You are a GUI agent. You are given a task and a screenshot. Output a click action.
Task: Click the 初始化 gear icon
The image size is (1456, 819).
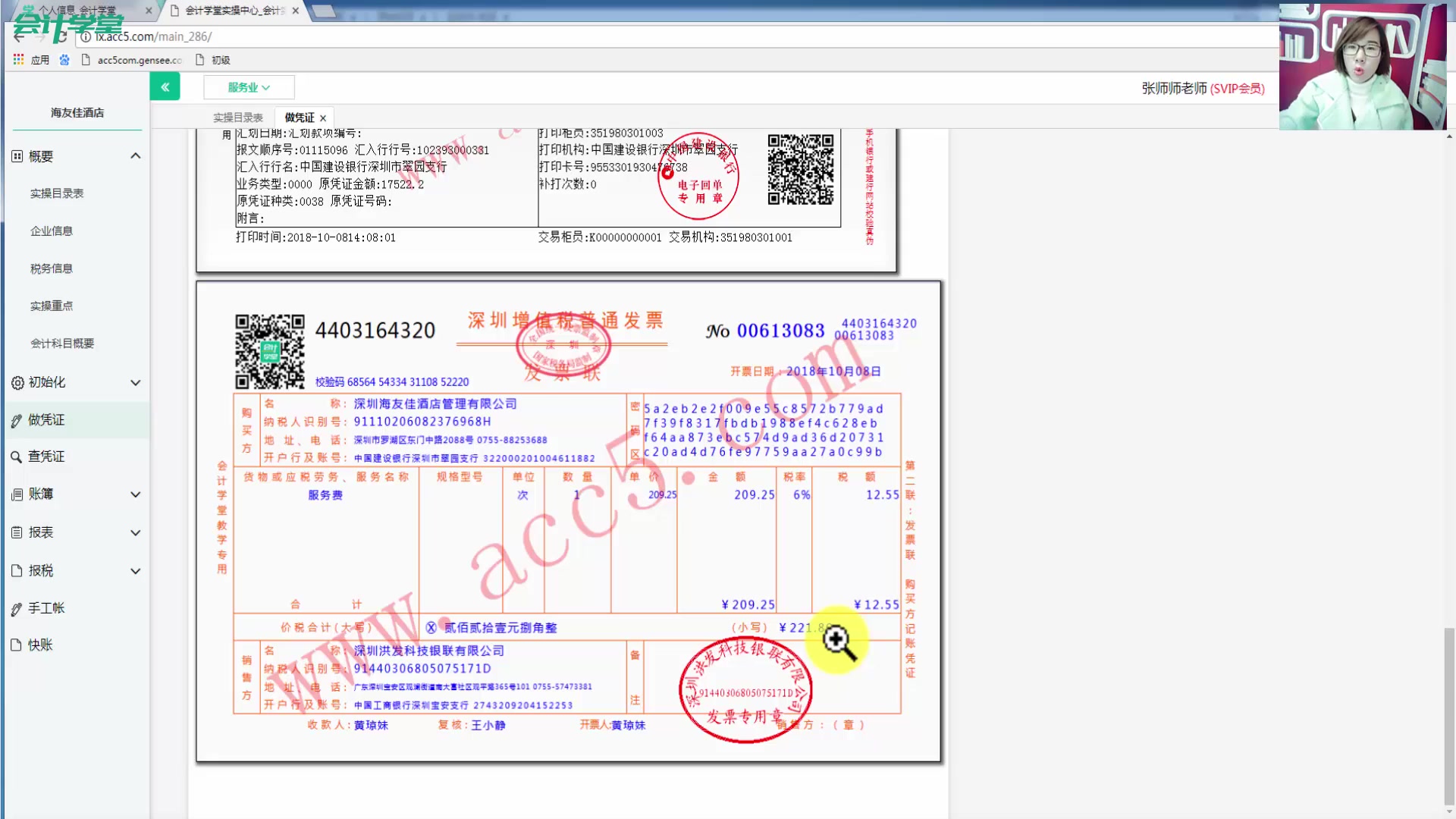pyautogui.click(x=17, y=383)
